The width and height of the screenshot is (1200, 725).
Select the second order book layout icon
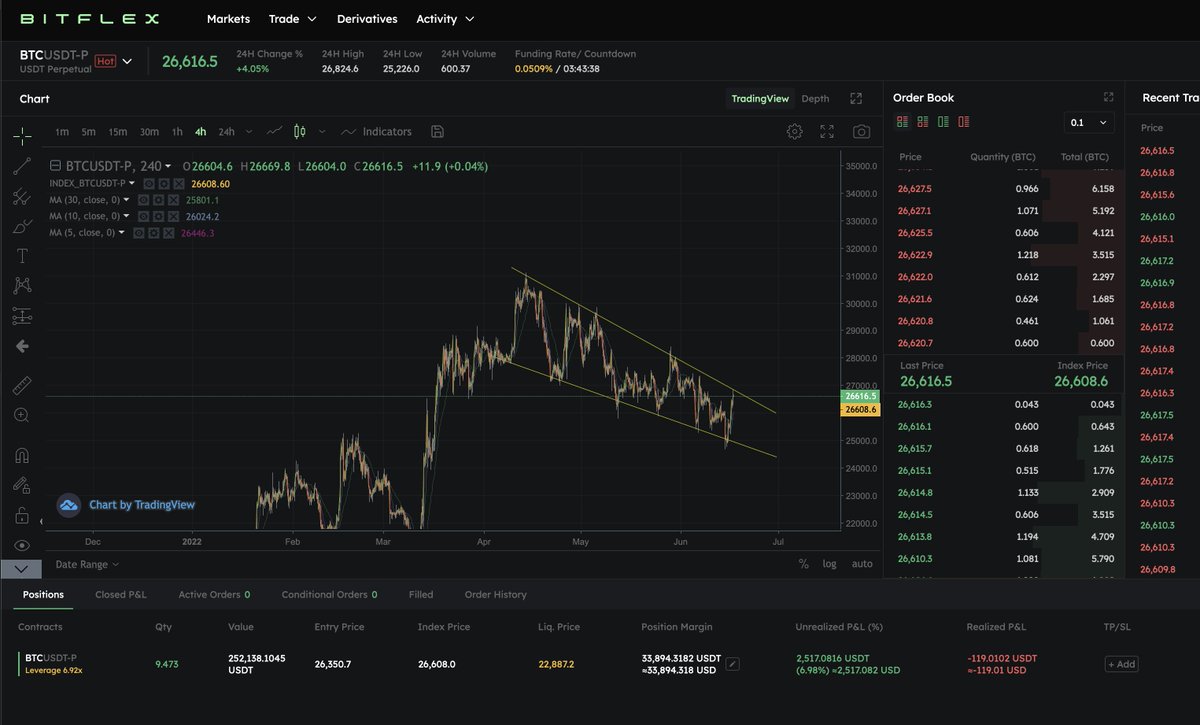pos(922,122)
